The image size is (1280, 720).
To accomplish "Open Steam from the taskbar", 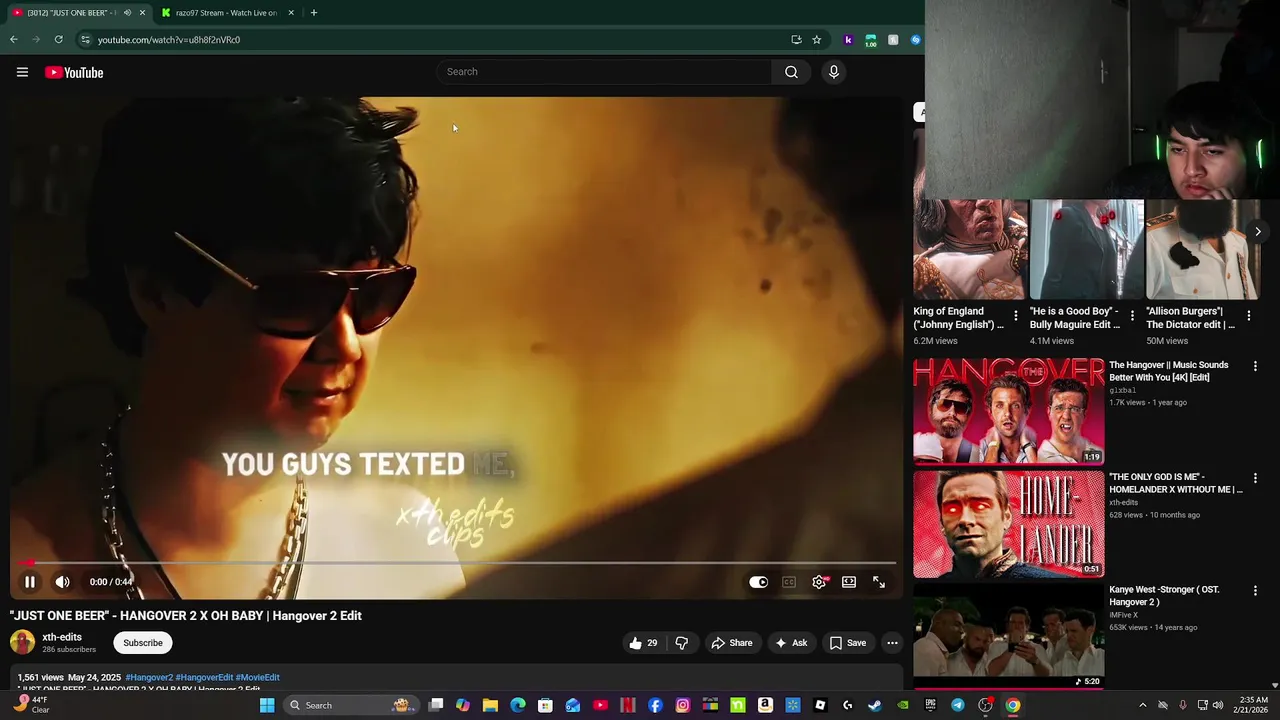I will (x=875, y=705).
